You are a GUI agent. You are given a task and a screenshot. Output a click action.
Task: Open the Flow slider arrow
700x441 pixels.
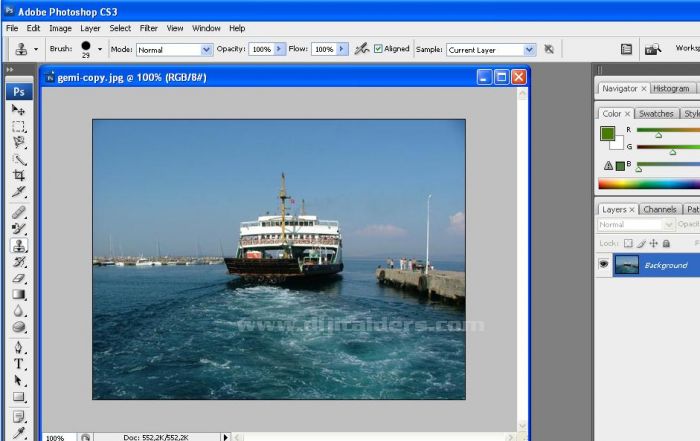pos(342,49)
